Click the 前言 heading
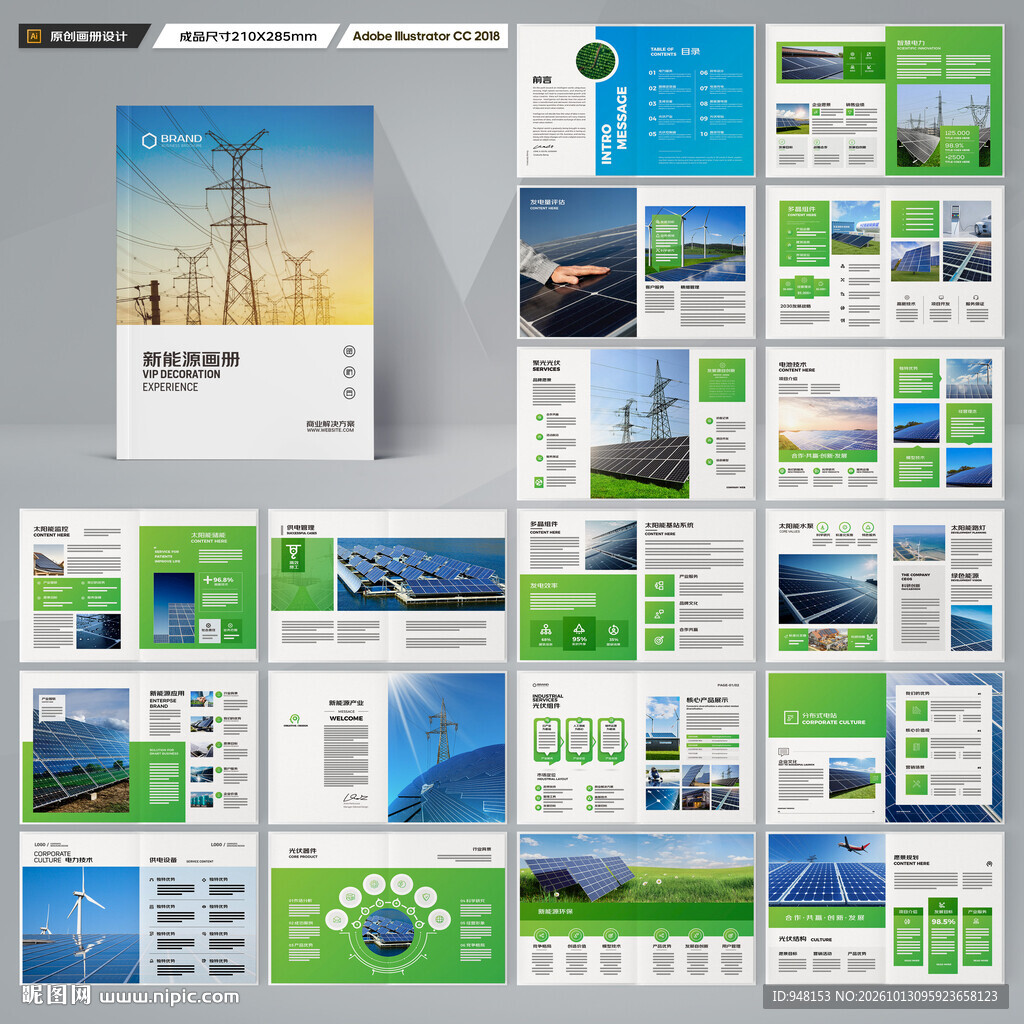This screenshot has height=1024, width=1024. point(541,80)
